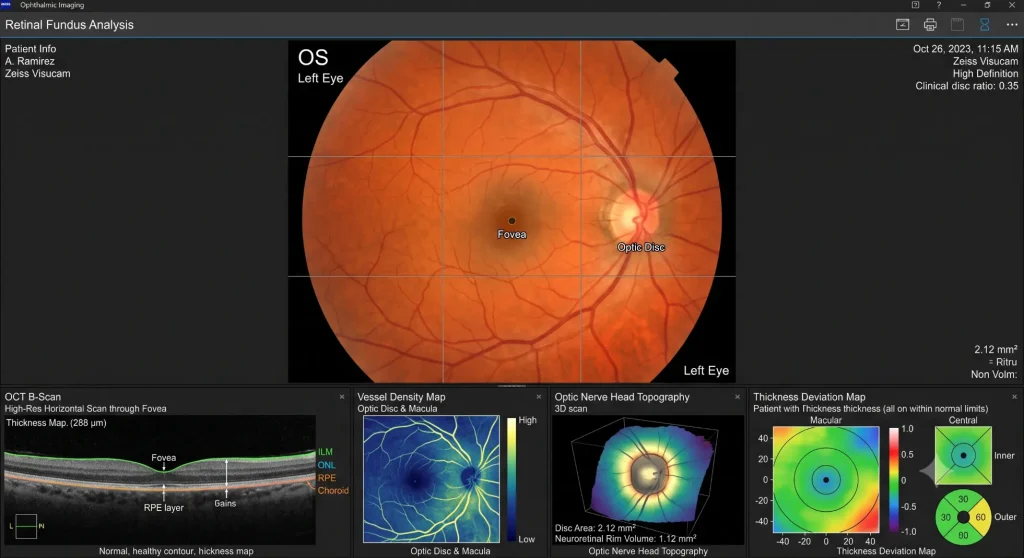This screenshot has width=1024, height=558.
Task: Click the bottom sector in Outer chart
Action: [963, 535]
